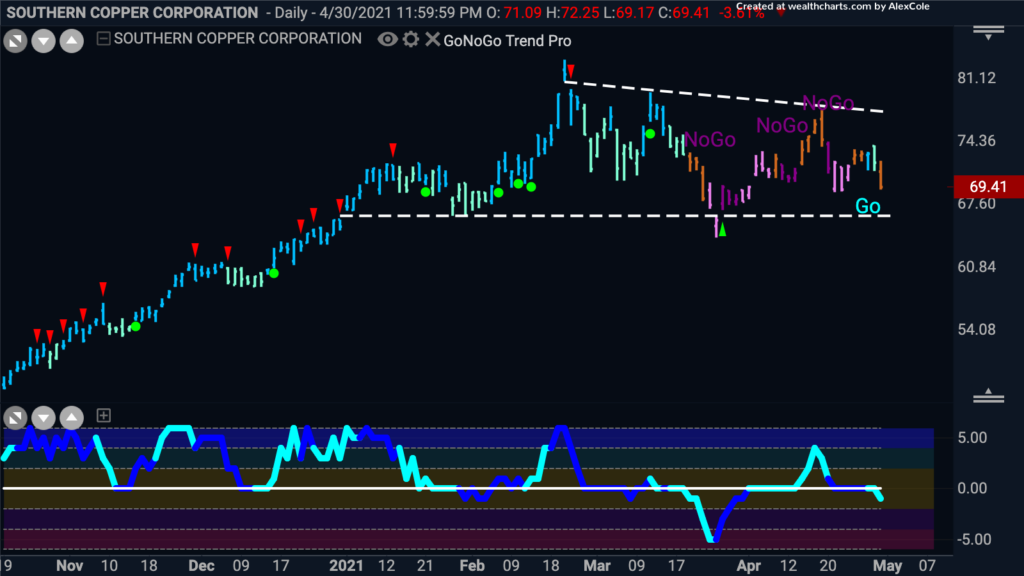Click the bottom price-scale drag handle

(988, 395)
